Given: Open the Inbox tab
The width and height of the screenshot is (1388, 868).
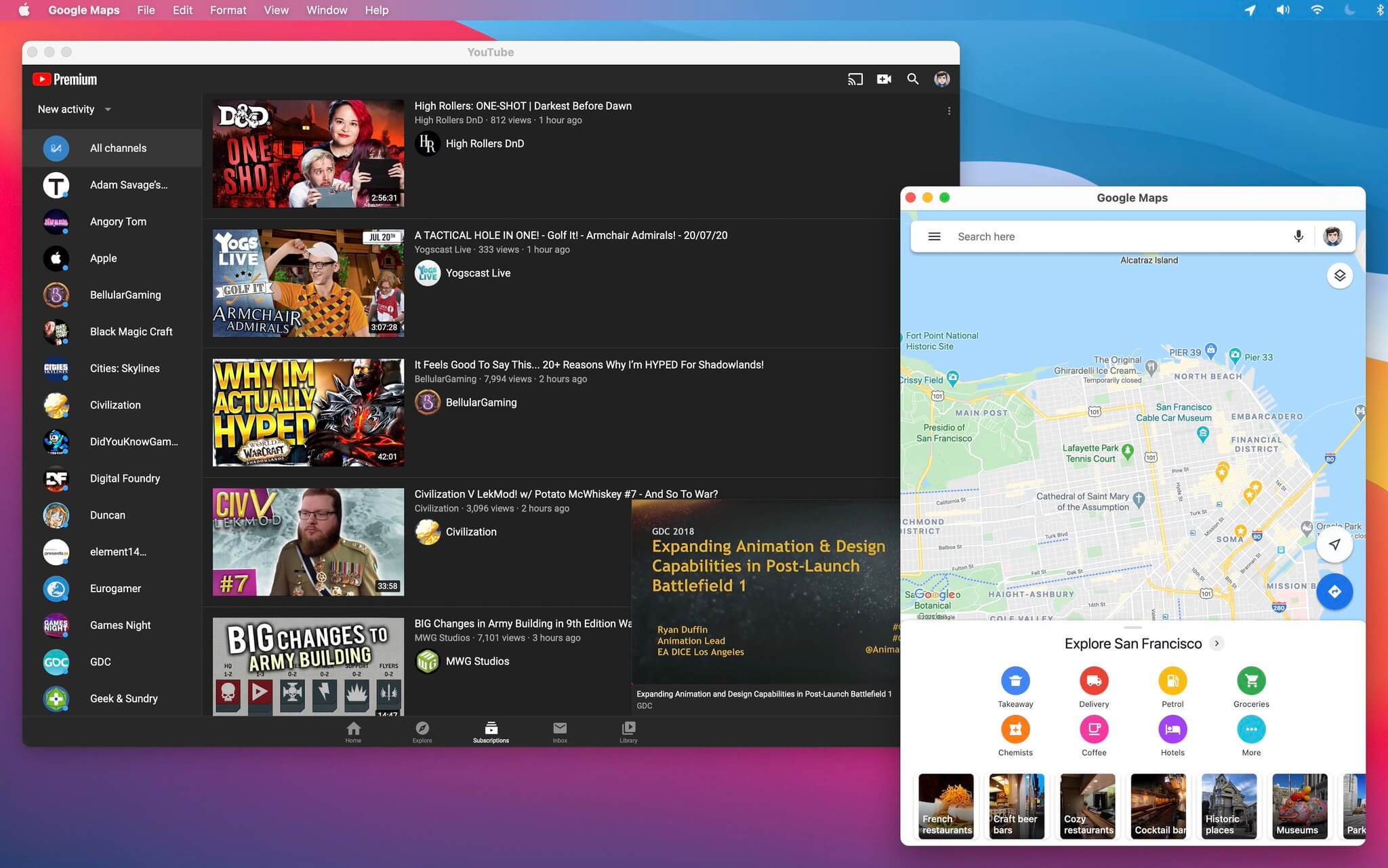Looking at the screenshot, I should [560, 732].
